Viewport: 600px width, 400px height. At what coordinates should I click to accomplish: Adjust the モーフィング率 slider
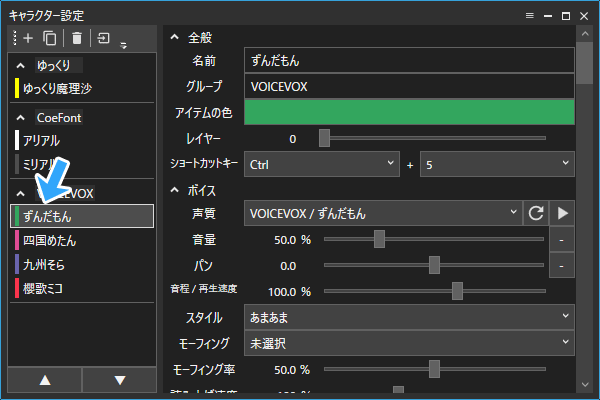[435, 369]
